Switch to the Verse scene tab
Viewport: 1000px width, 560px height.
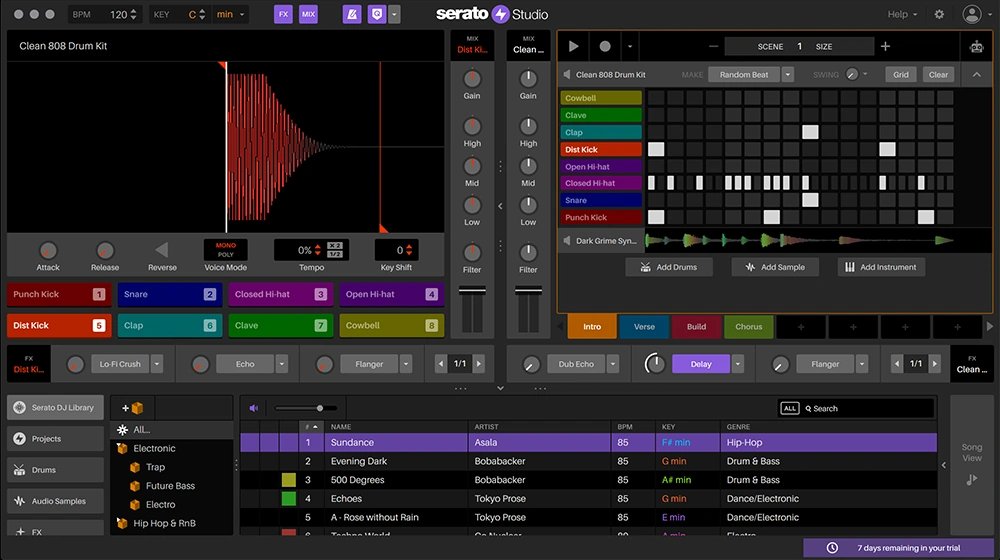click(644, 327)
